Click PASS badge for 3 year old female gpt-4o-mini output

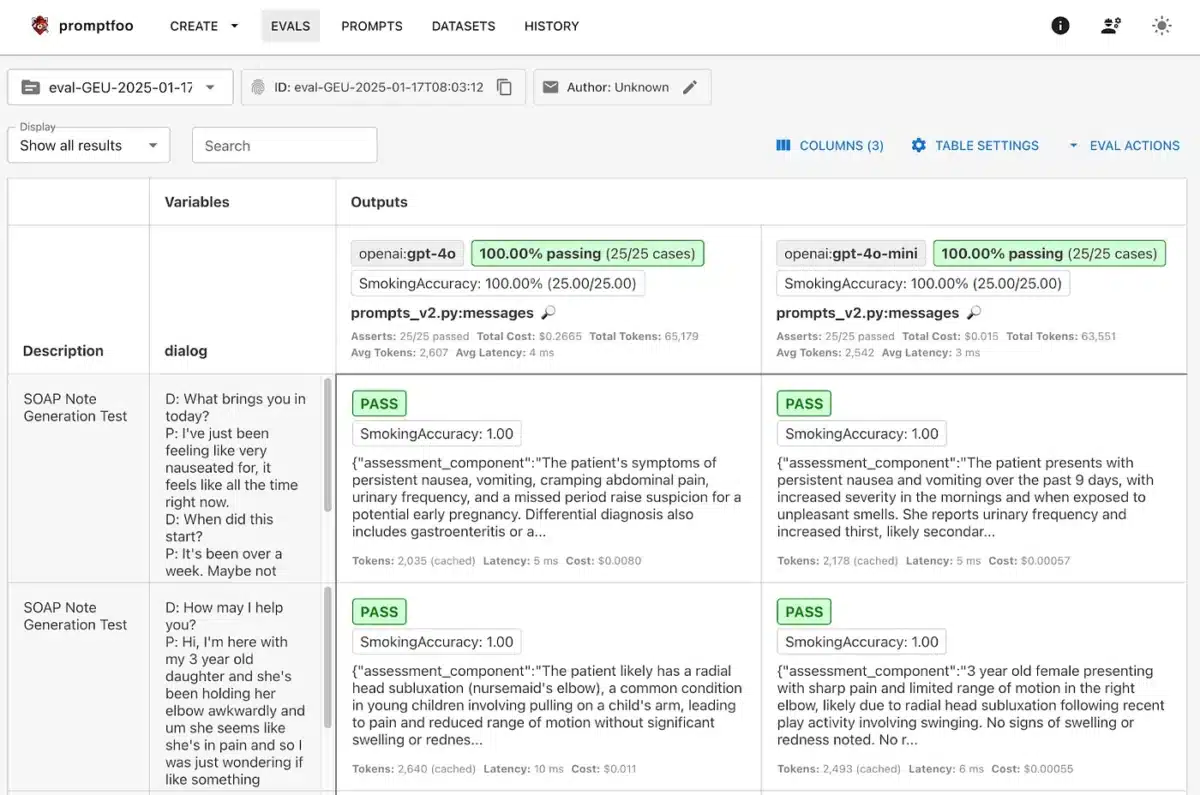pyautogui.click(x=804, y=612)
